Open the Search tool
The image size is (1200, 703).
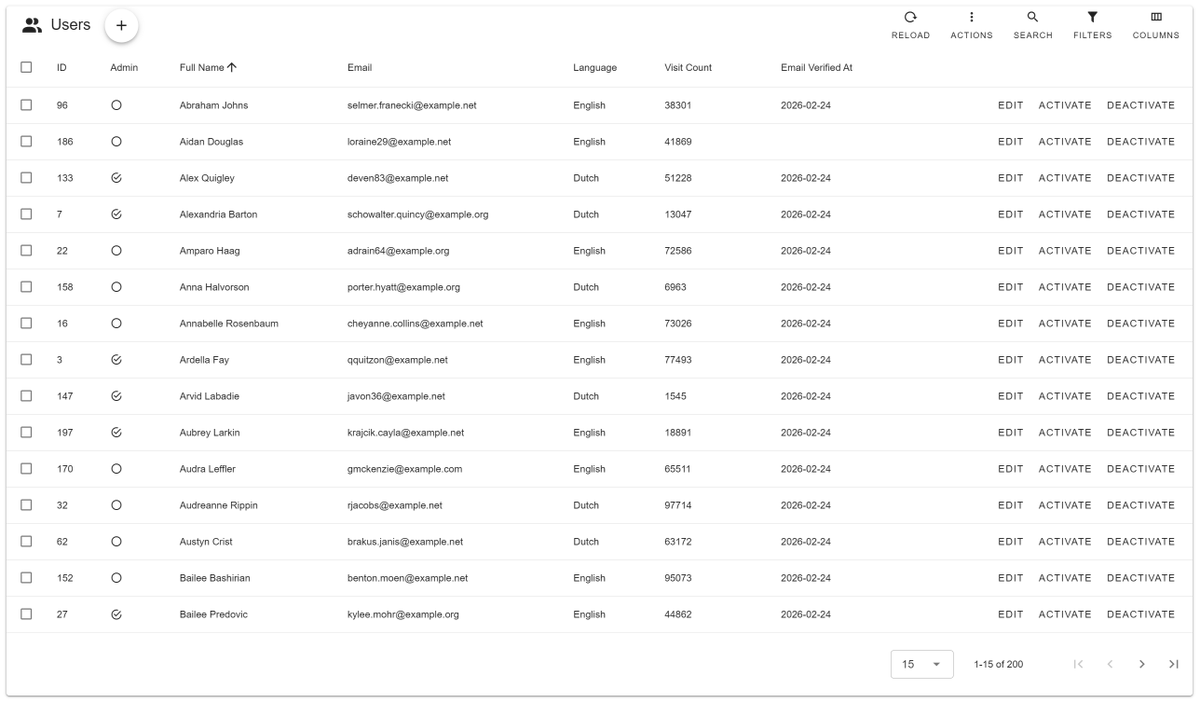1032,26
